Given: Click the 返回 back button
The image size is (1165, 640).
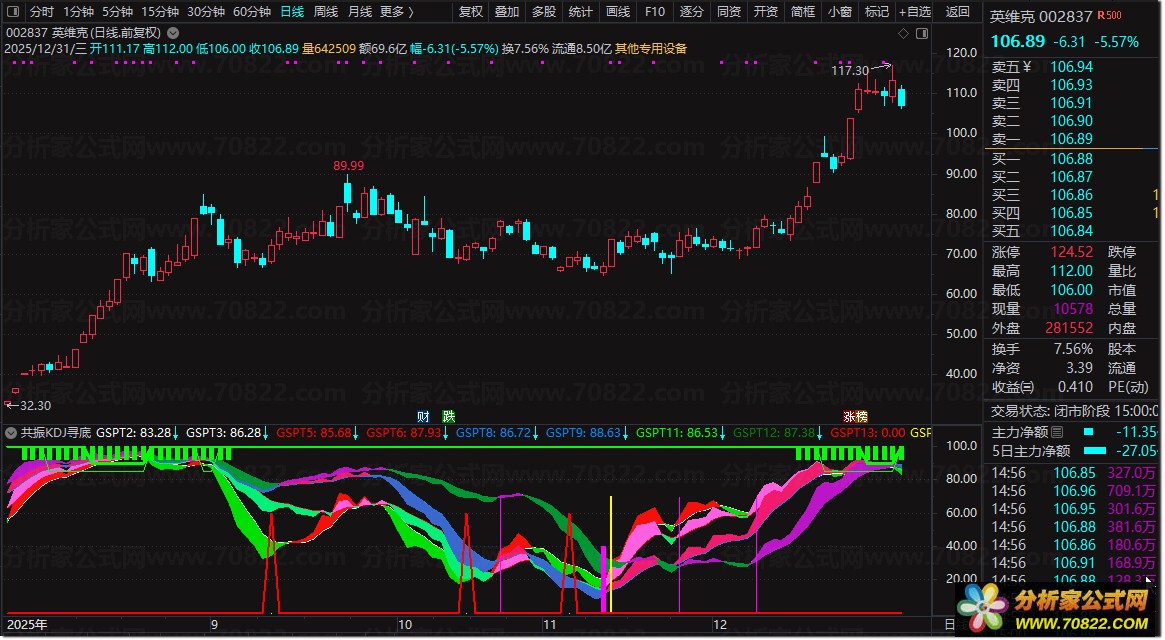Looking at the screenshot, I should click(x=958, y=11).
